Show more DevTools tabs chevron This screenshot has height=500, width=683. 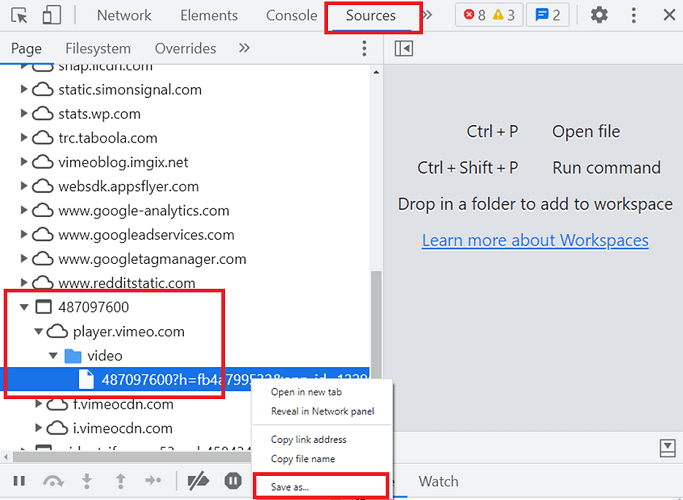[428, 16]
